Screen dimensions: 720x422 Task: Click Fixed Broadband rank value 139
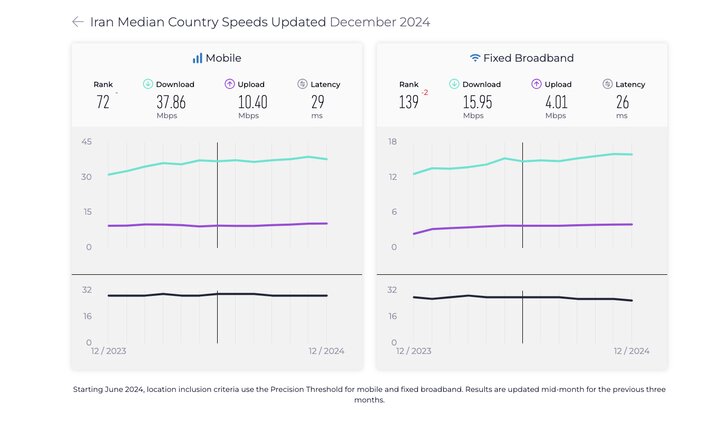pos(408,102)
